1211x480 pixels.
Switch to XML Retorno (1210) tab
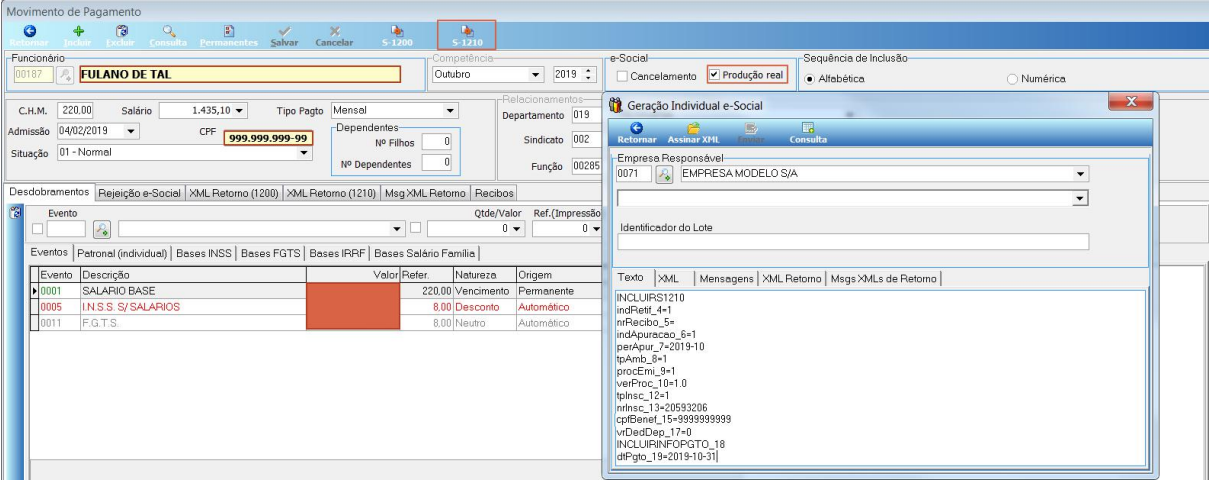[333, 192]
